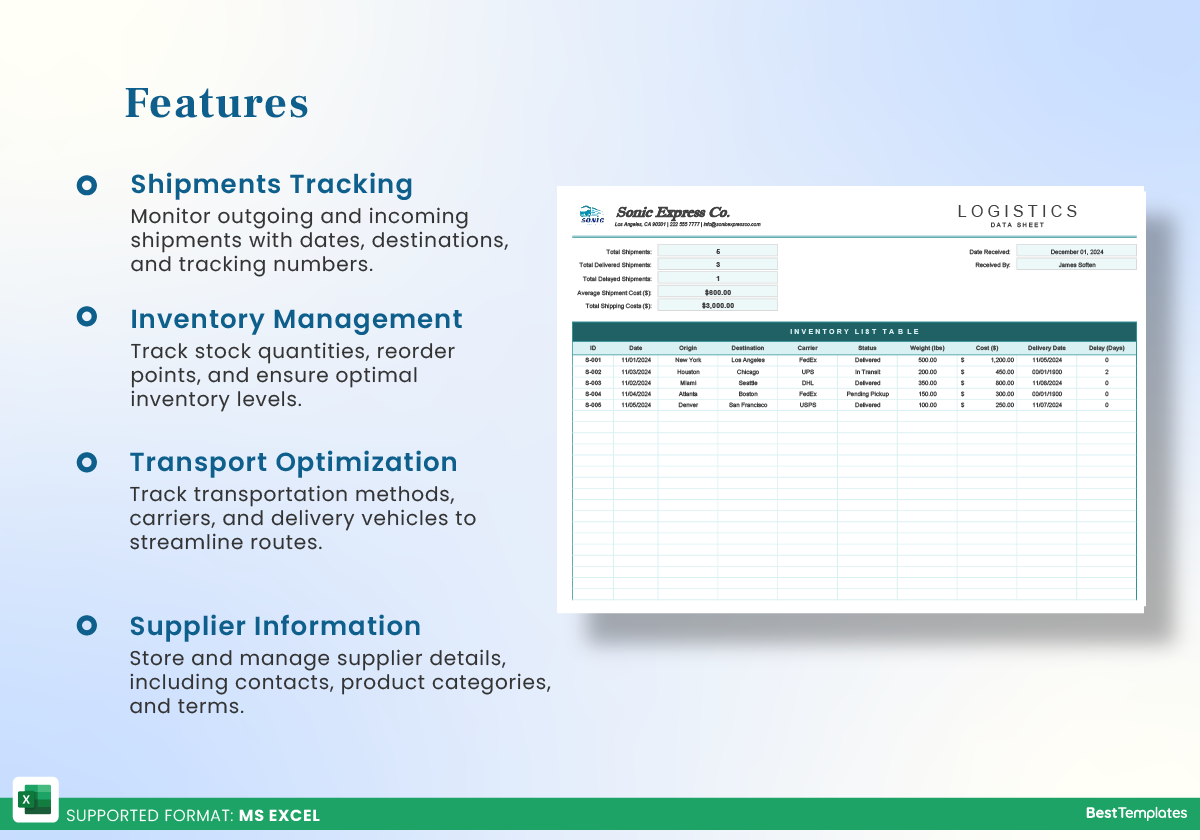The image size is (1200, 840).
Task: Click the Shipments Tracking bullet icon
Action: [88, 186]
